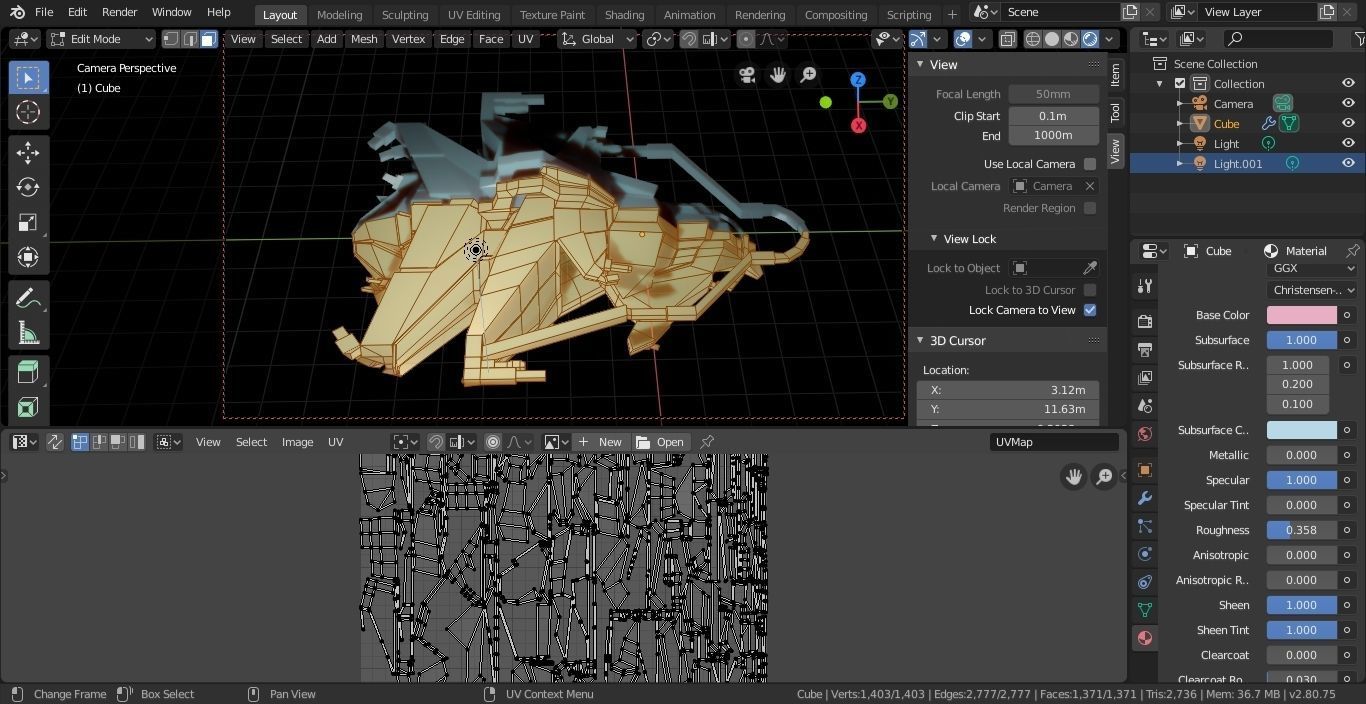Switch to the Sculpting workspace tab
Screen dimensions: 1366x704
coord(404,15)
